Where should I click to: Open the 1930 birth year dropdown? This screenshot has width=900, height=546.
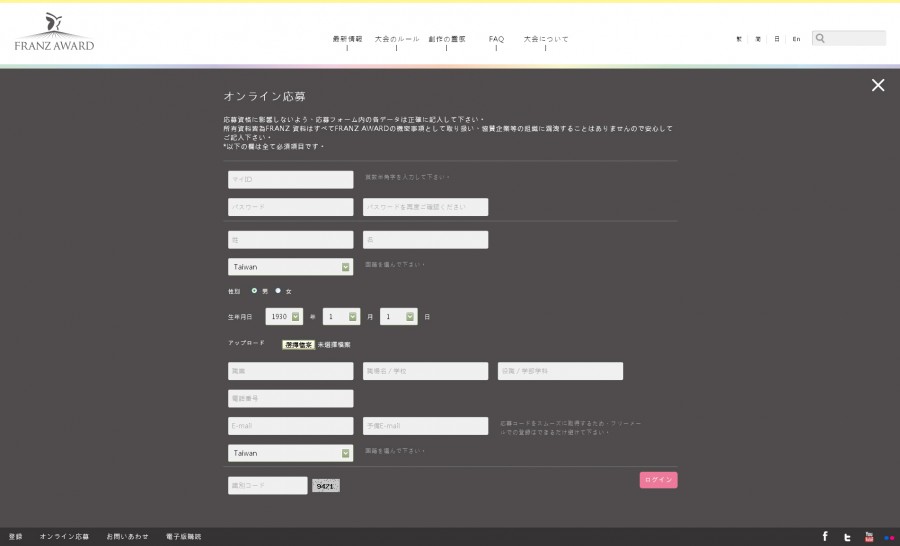click(x=284, y=316)
